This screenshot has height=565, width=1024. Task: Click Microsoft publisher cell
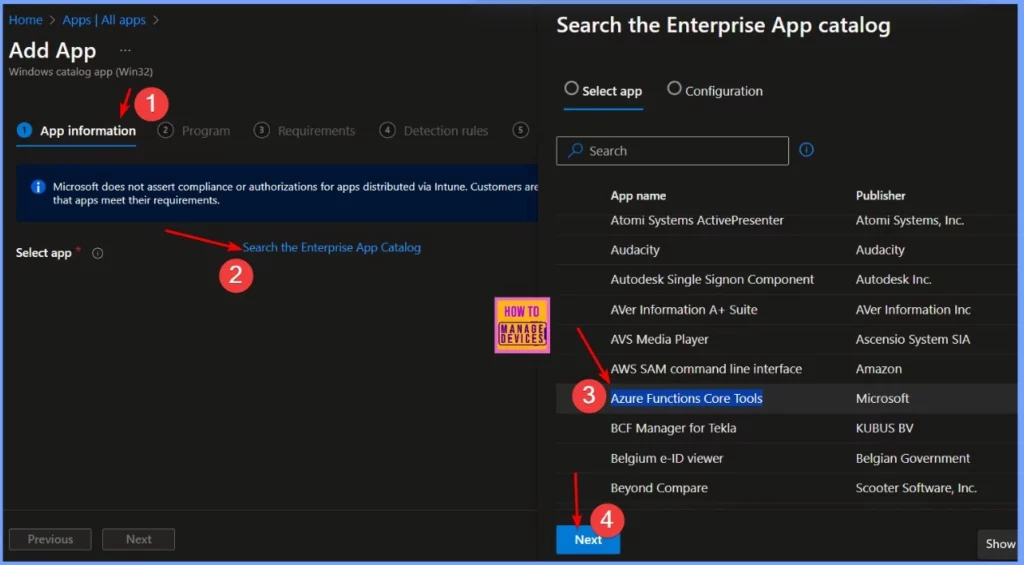[x=882, y=398]
